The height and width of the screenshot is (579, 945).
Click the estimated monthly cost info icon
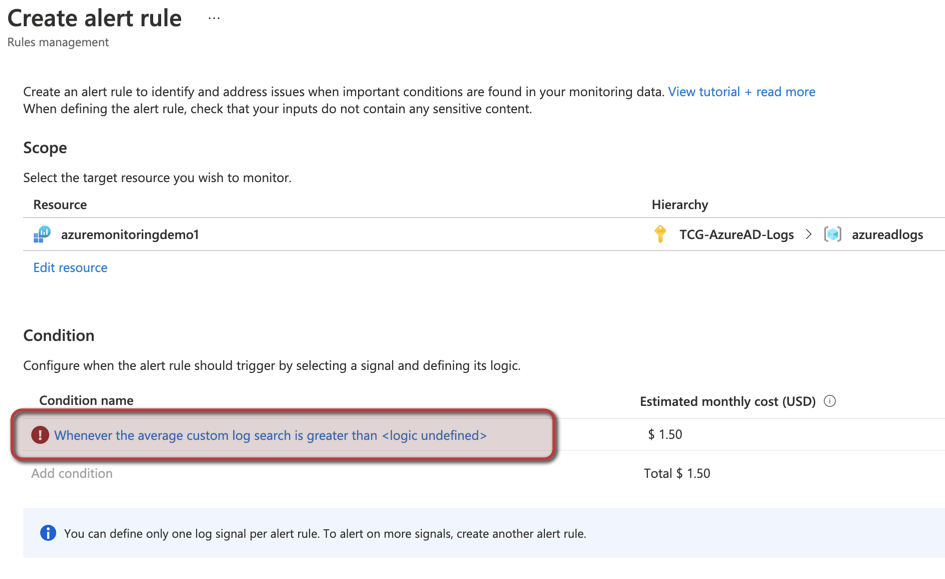click(x=830, y=401)
